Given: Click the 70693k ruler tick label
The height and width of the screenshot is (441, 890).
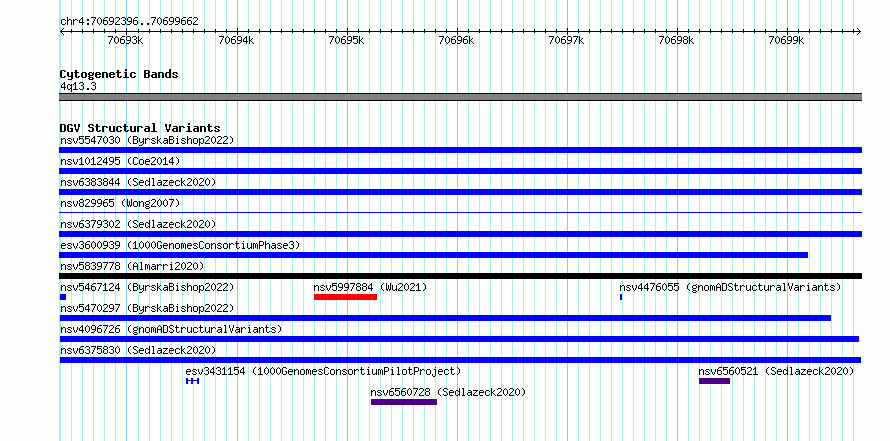Looking at the screenshot, I should click(x=125, y=40).
